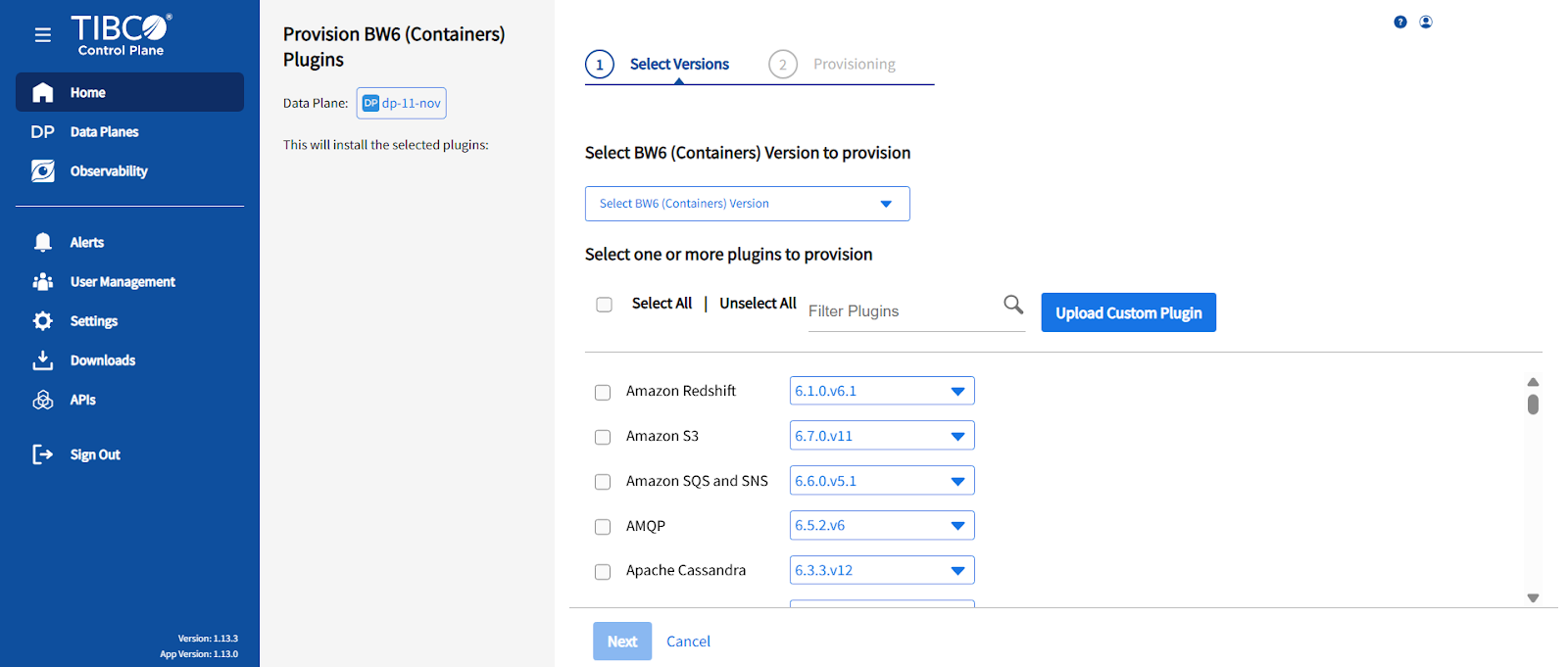Switch to the Provisioning step tab
Image resolution: width=1568 pixels, height=667 pixels.
[853, 65]
